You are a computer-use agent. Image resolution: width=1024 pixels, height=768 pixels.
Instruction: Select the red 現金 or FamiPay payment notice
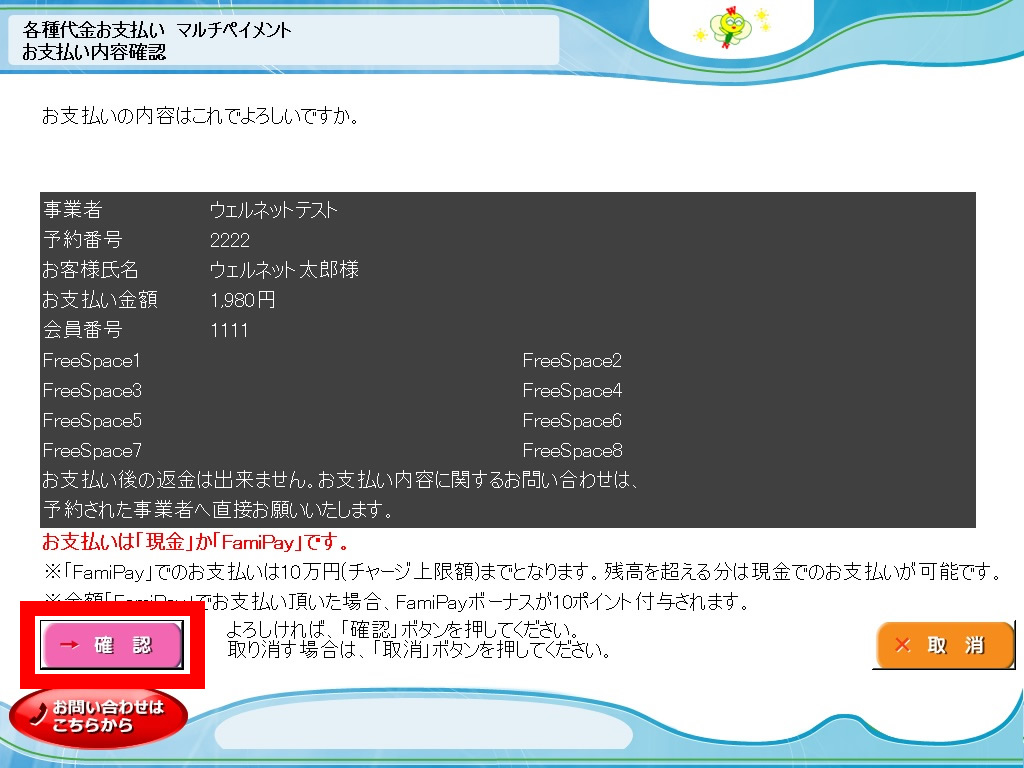(x=195, y=541)
